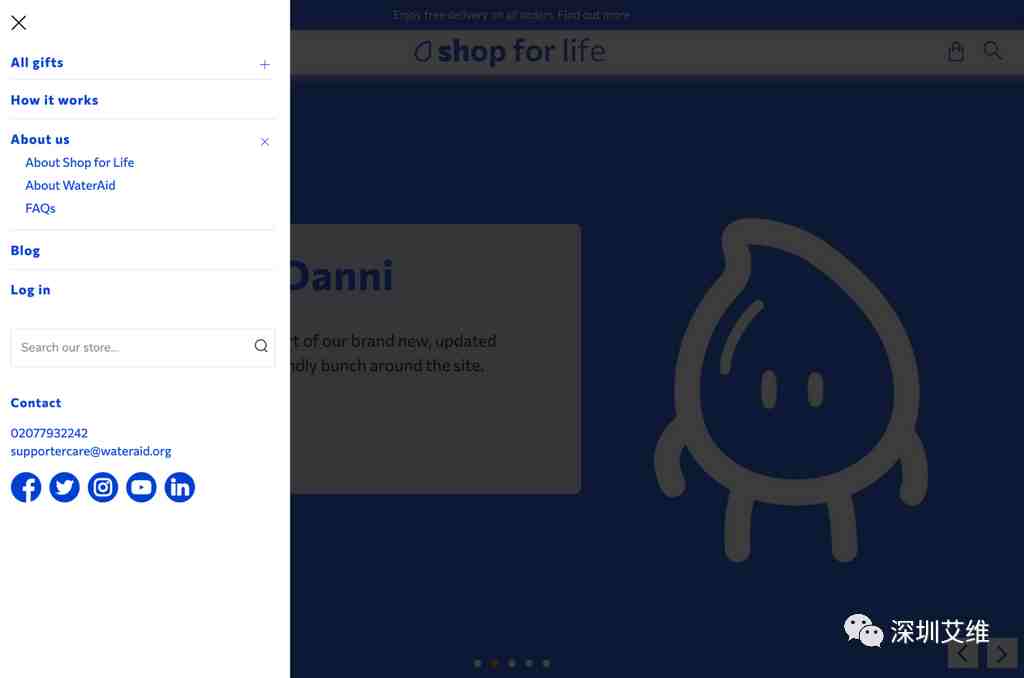1024x678 pixels.
Task: Expand the All gifts submenu with the plus
Action: coord(264,64)
